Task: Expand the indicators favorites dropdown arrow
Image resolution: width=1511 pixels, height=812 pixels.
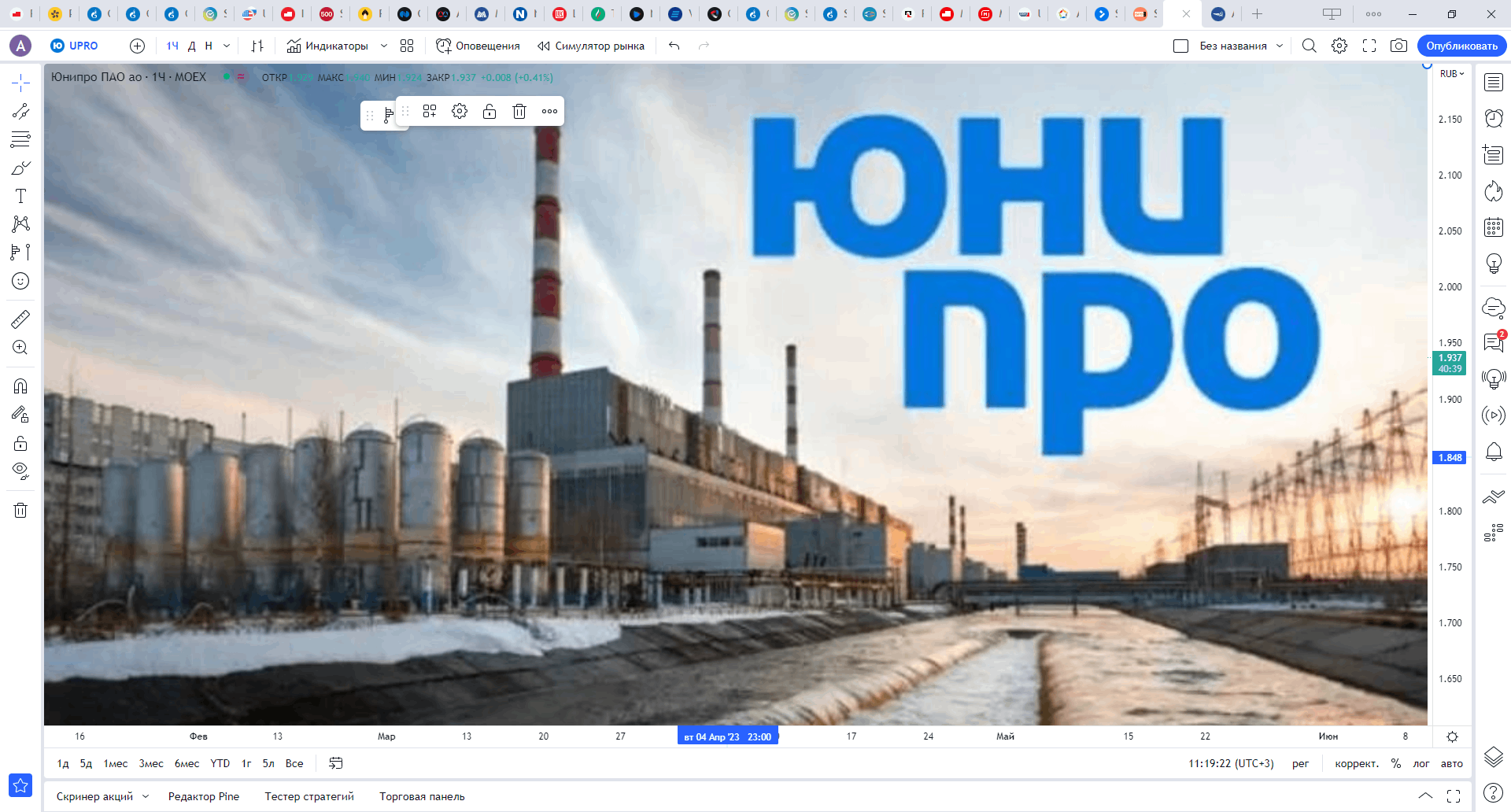Action: (x=384, y=46)
